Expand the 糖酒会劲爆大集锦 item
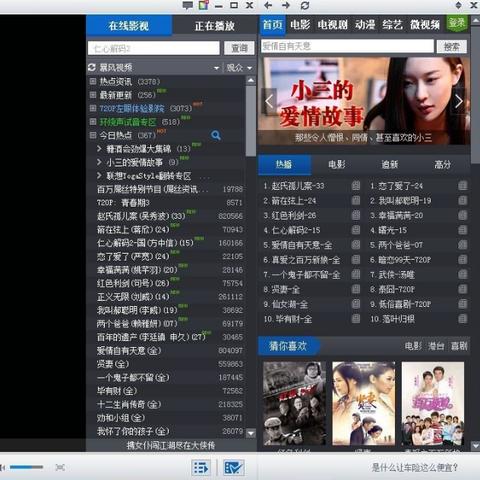The height and width of the screenshot is (480, 480). click(99, 149)
